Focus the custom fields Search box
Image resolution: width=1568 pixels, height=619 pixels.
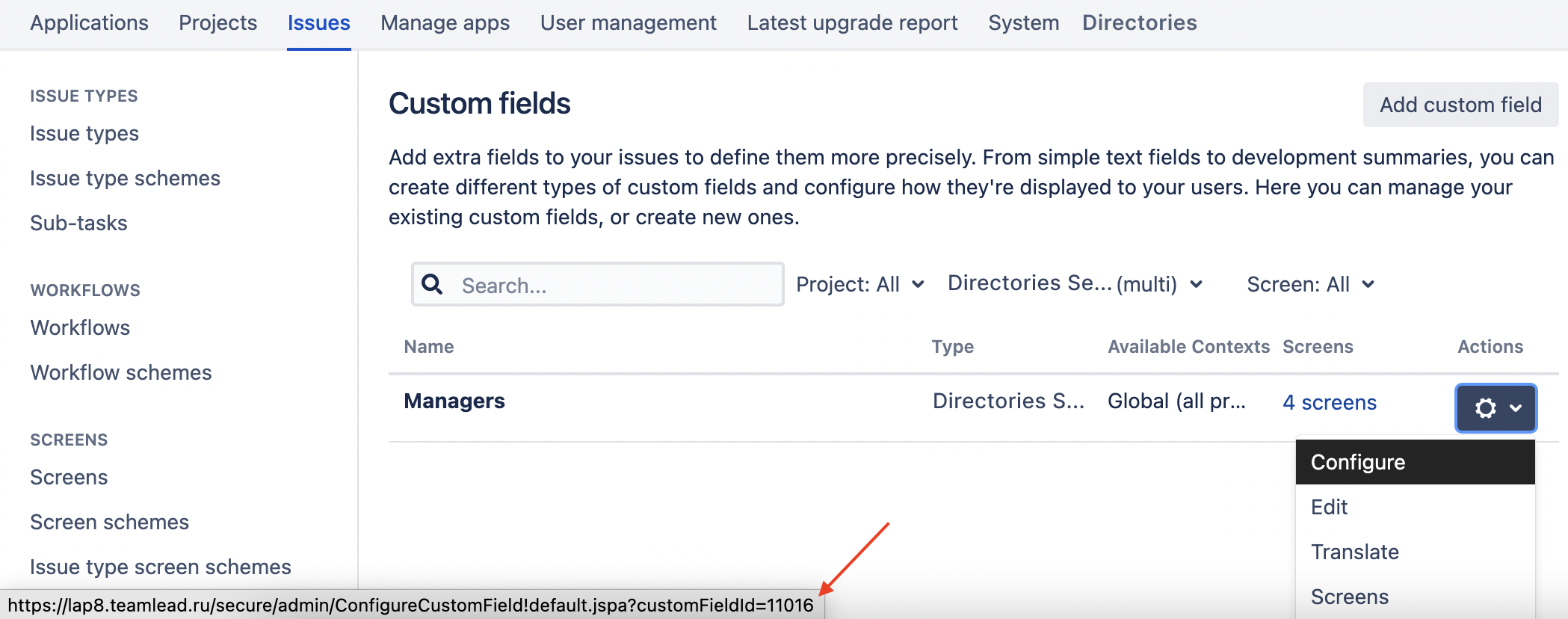(613, 285)
